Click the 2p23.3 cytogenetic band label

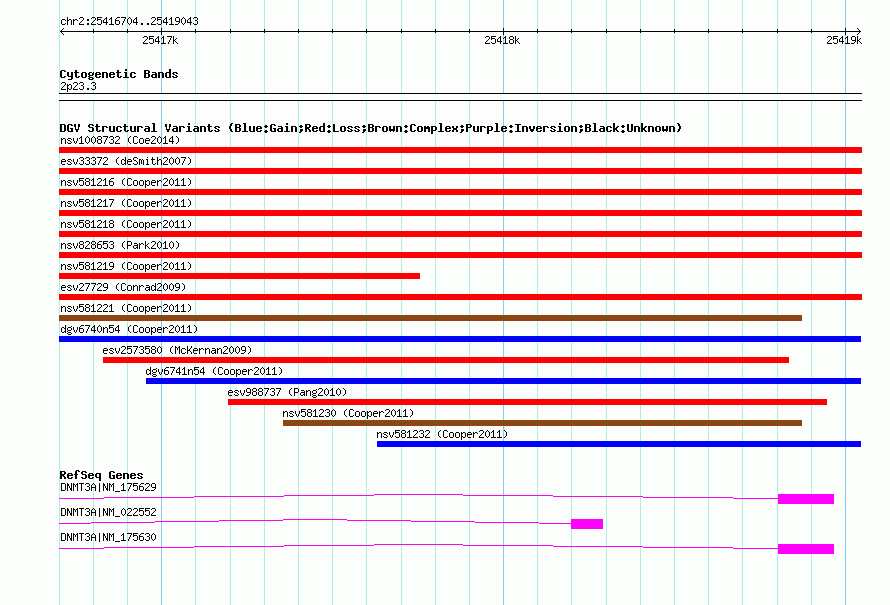tap(78, 86)
